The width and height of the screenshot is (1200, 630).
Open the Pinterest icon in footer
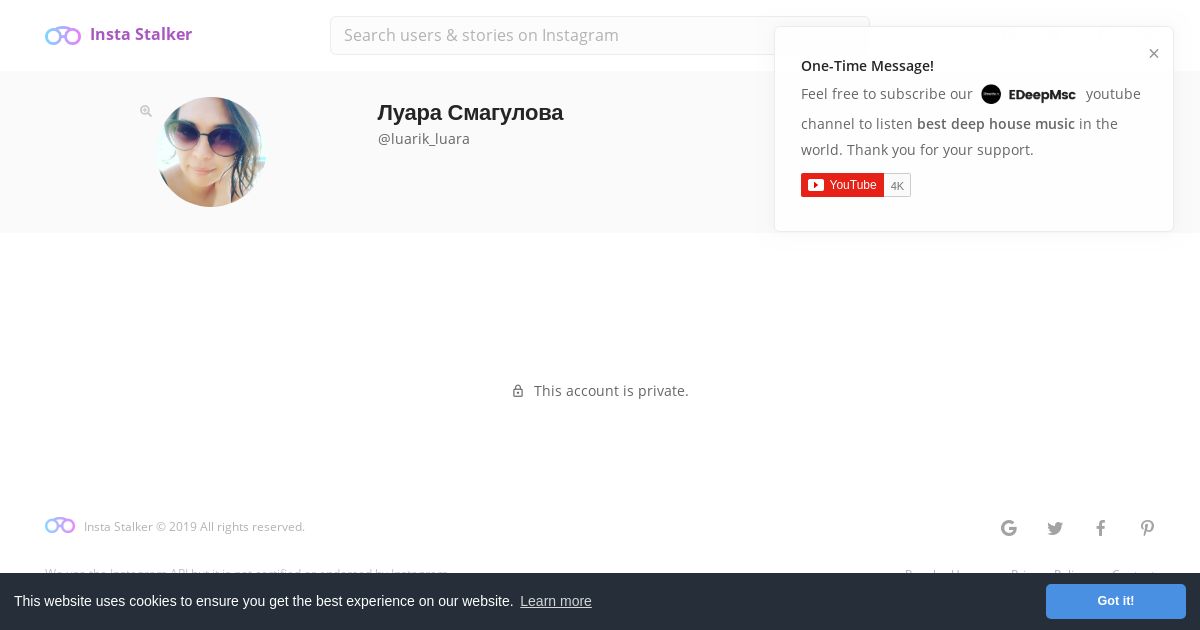tap(1147, 528)
